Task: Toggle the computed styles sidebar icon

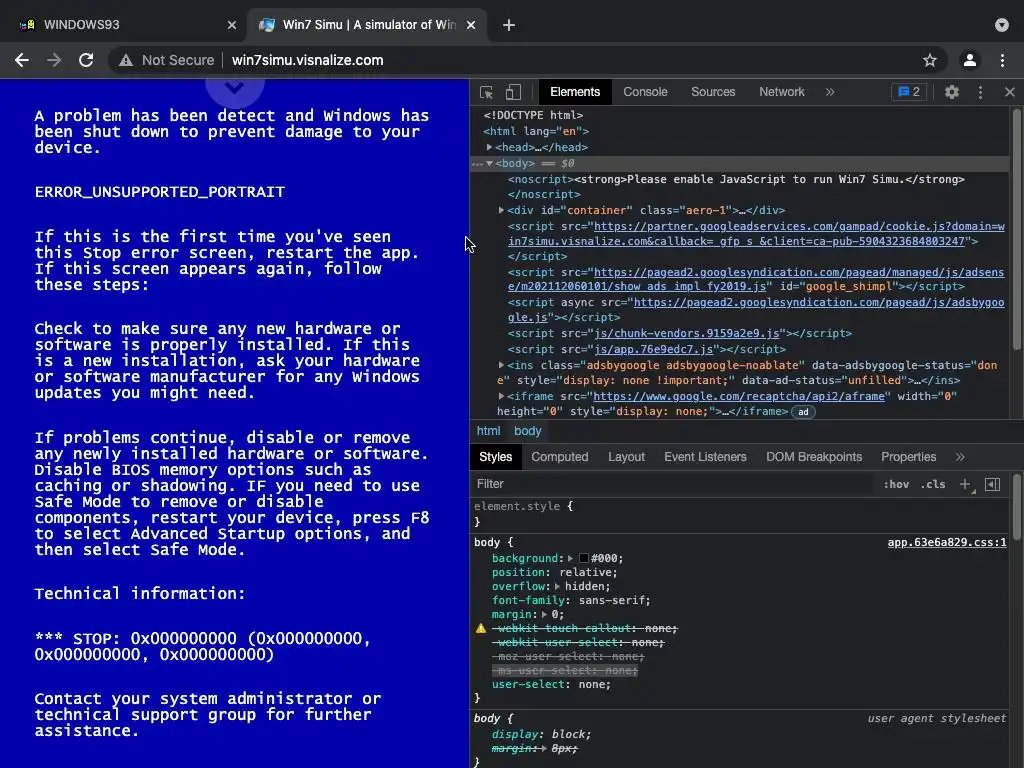Action: [992, 484]
